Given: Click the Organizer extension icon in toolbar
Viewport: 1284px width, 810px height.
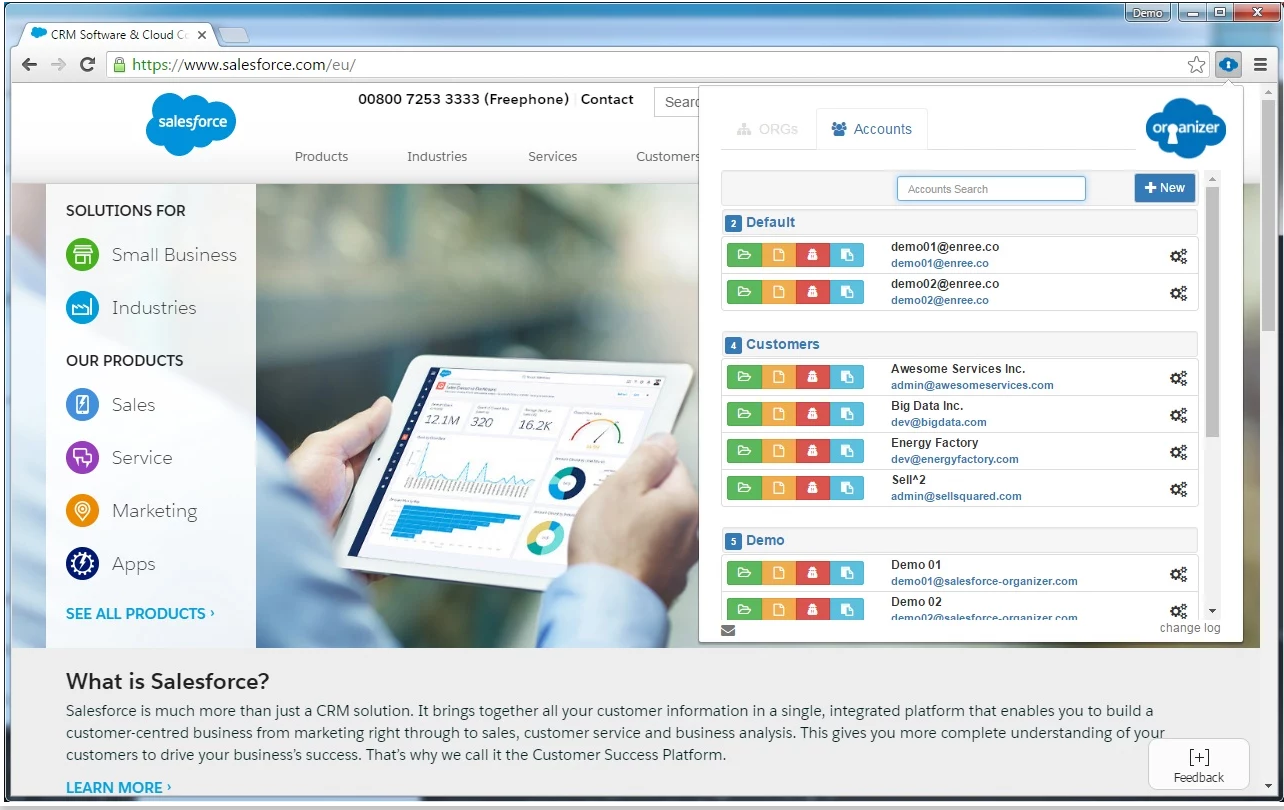Looking at the screenshot, I should 1228,65.
